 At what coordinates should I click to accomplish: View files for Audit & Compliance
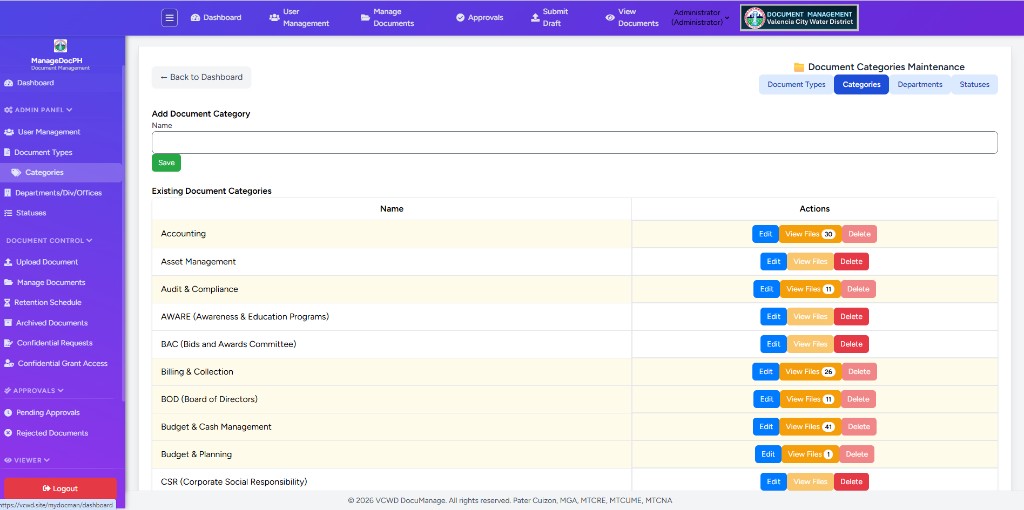tap(810, 289)
